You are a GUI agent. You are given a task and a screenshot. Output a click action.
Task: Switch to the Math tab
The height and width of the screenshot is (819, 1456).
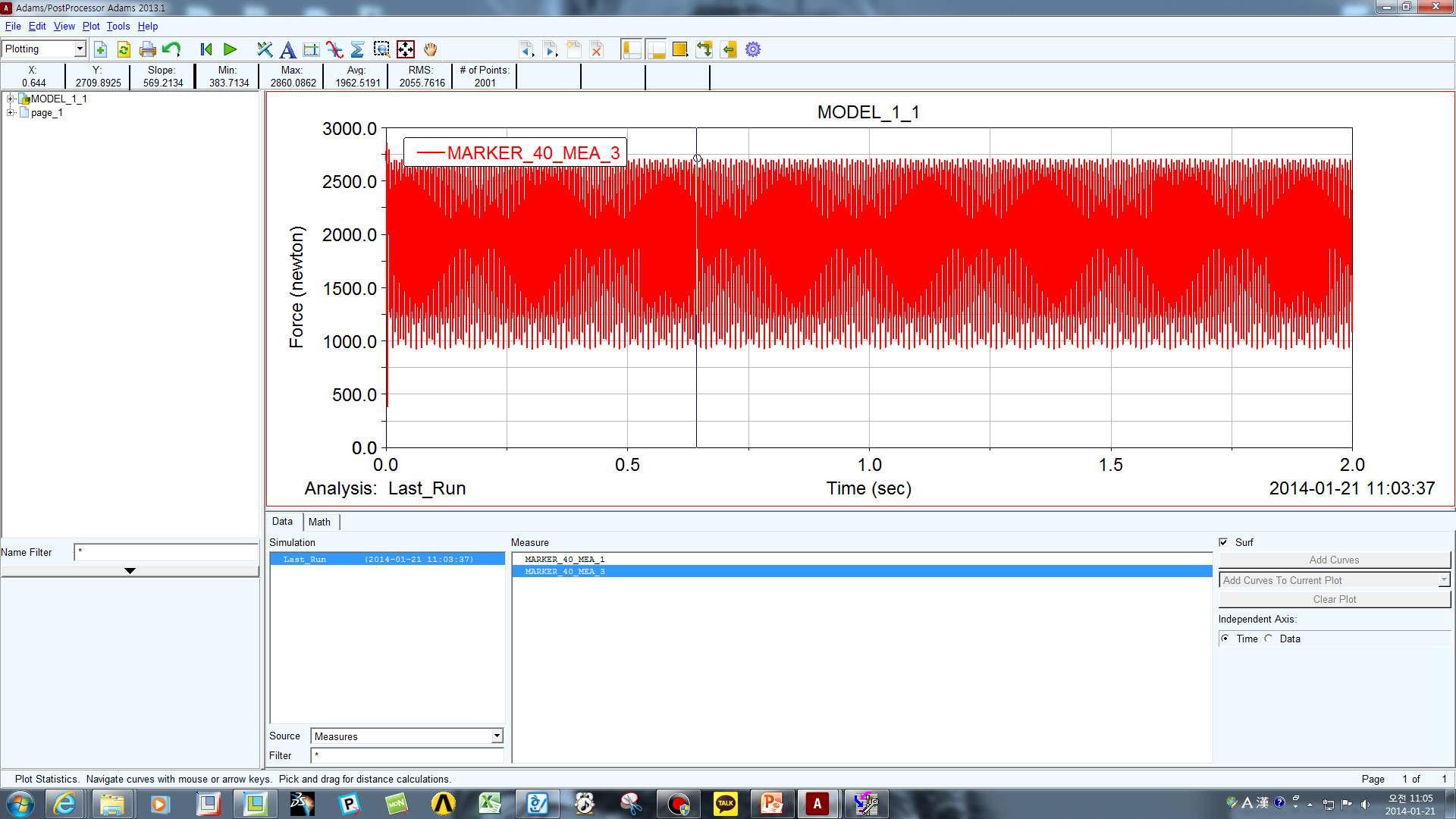[319, 522]
